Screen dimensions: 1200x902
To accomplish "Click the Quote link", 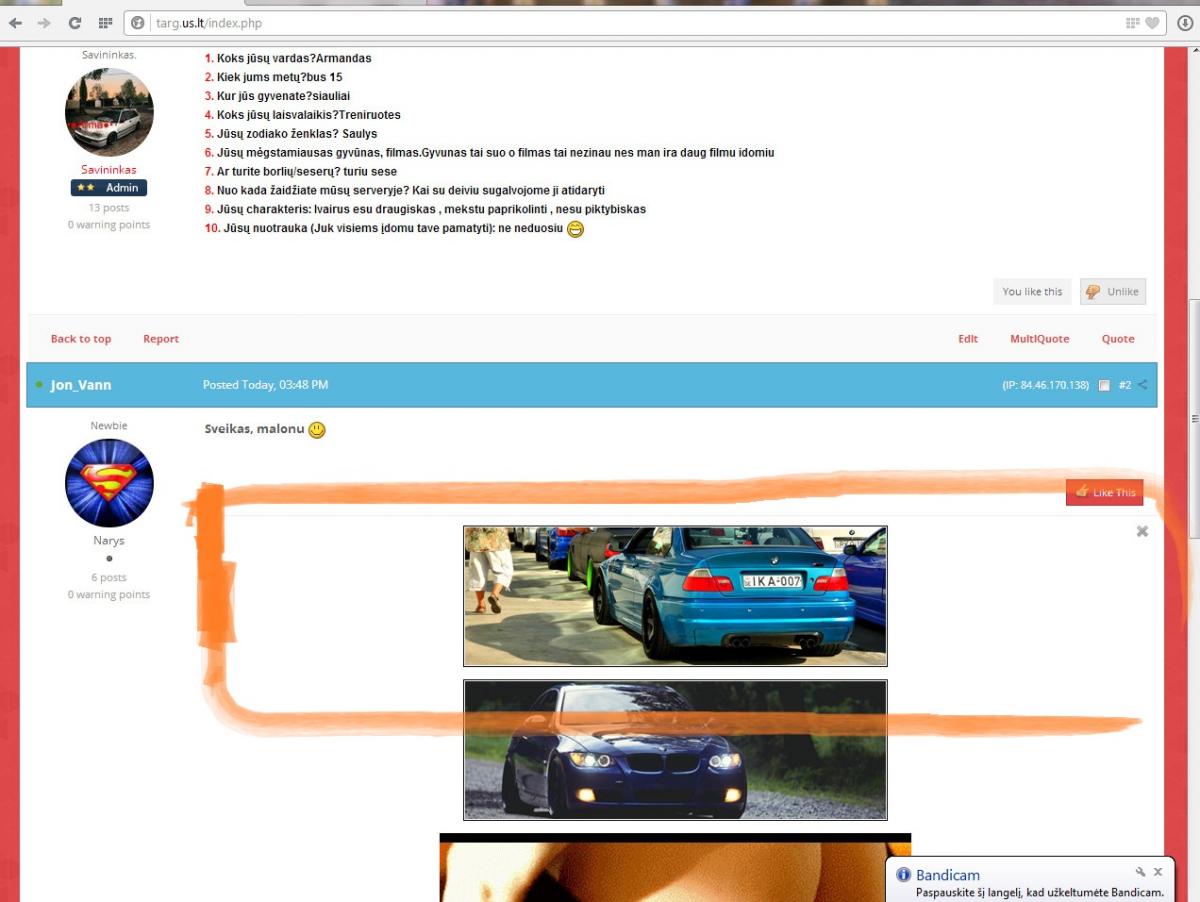I will pyautogui.click(x=1118, y=339).
